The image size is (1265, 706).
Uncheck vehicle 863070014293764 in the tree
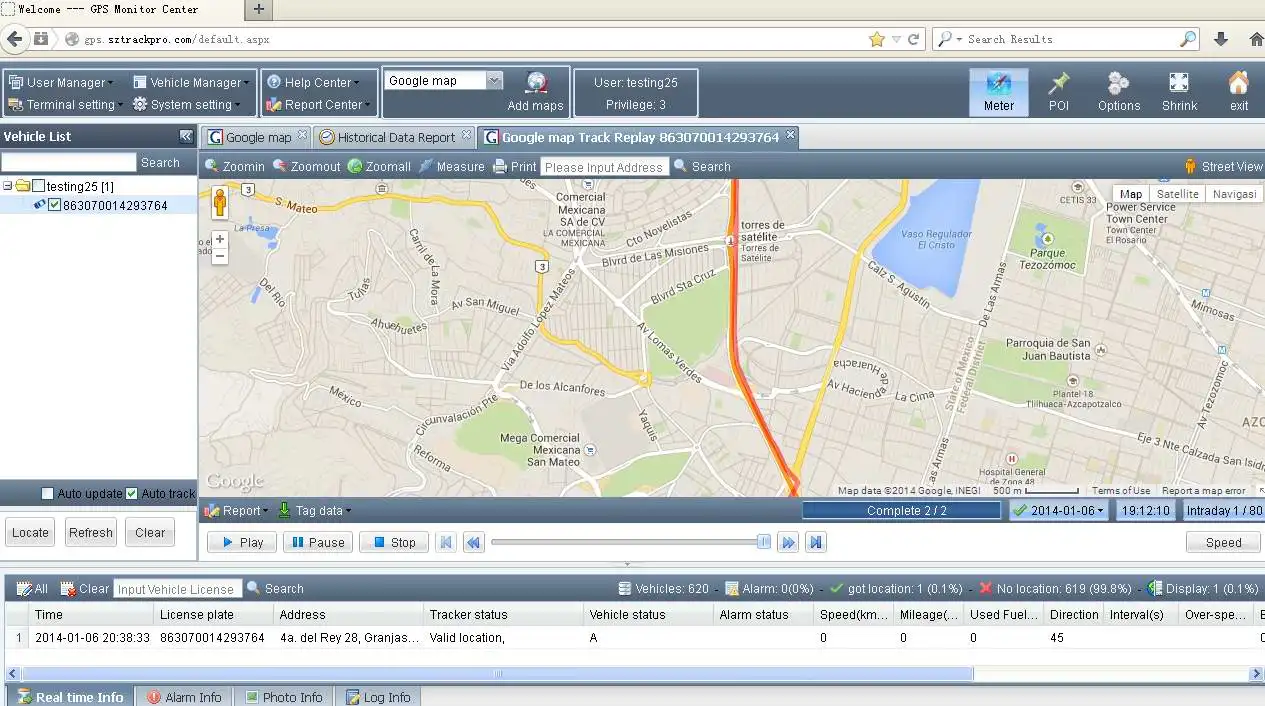pyautogui.click(x=55, y=205)
